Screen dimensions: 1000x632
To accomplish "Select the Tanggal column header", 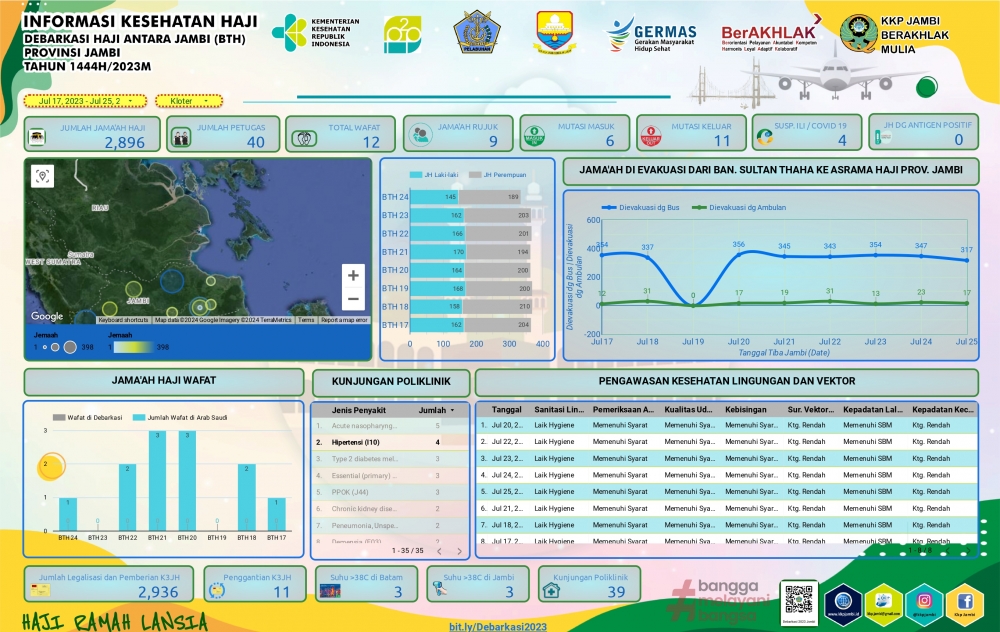I will (x=506, y=410).
